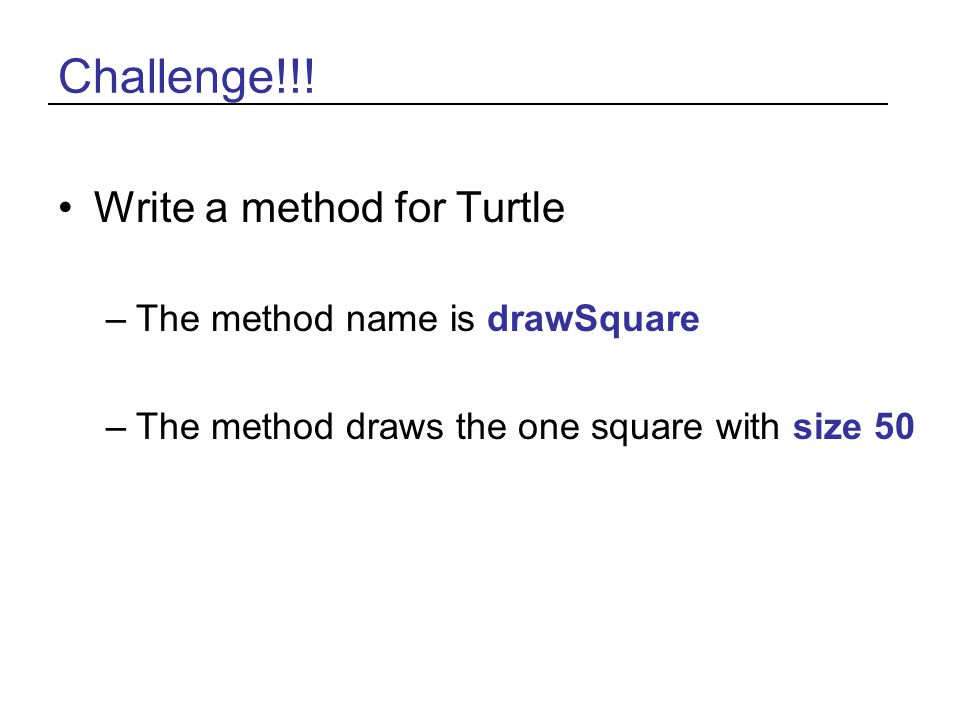Click the dash before "The method draws"
The width and height of the screenshot is (960, 720).
pos(116,428)
